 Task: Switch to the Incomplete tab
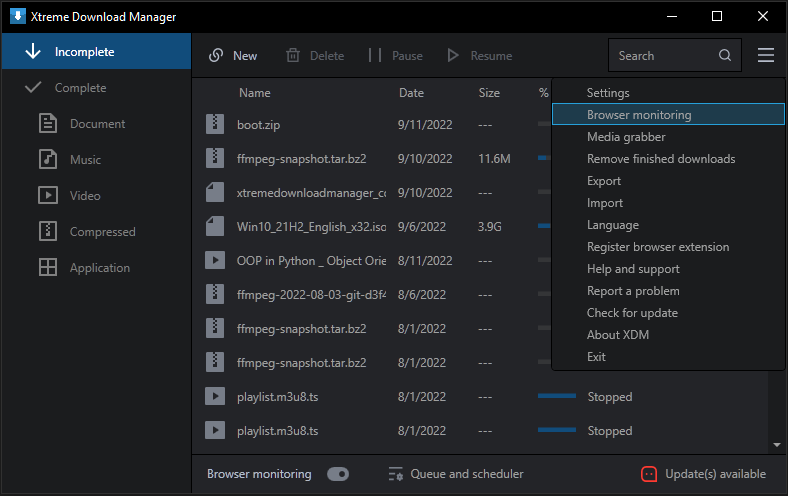[96, 51]
